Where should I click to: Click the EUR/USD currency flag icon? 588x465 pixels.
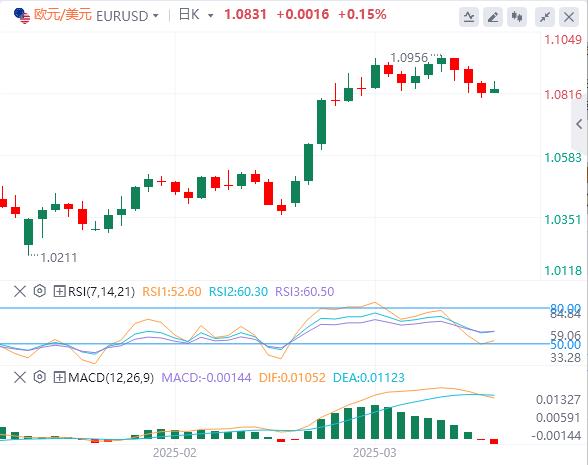pos(21,15)
